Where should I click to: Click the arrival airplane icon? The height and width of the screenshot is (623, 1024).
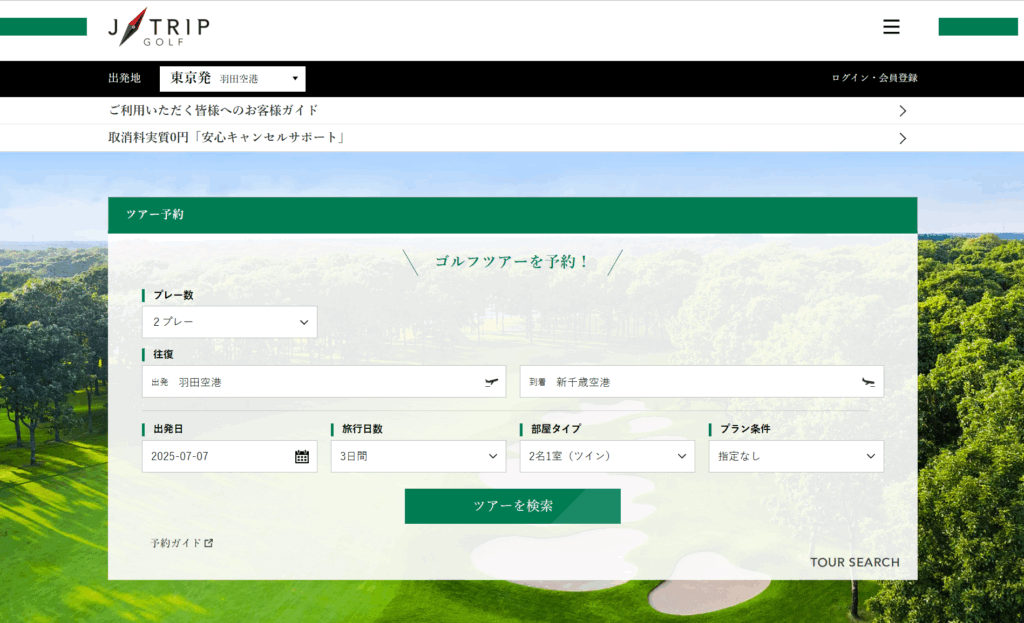pos(868,382)
